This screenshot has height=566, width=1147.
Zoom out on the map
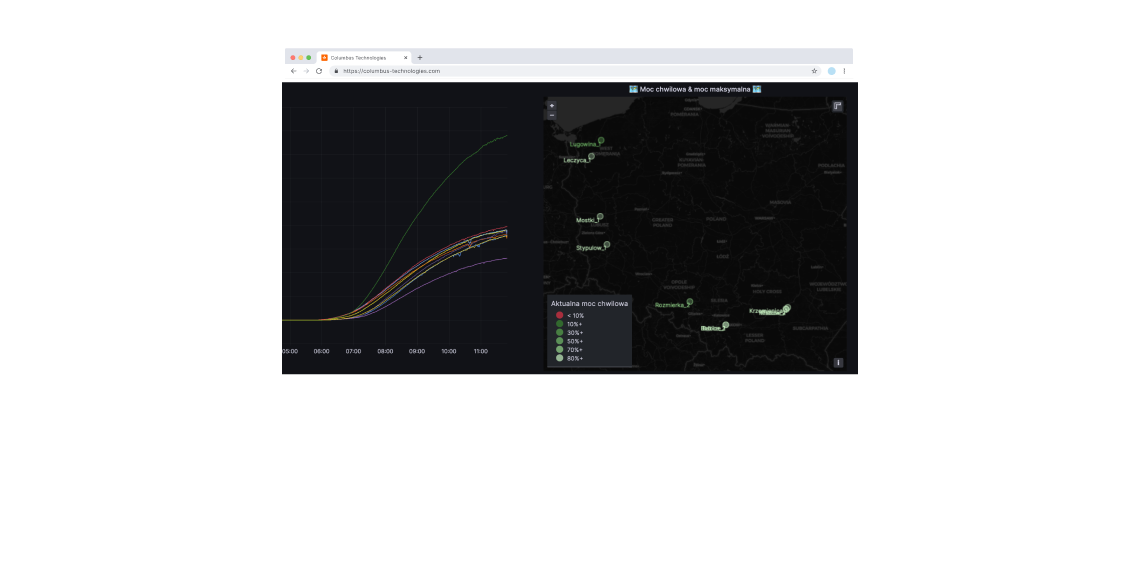tap(552, 115)
